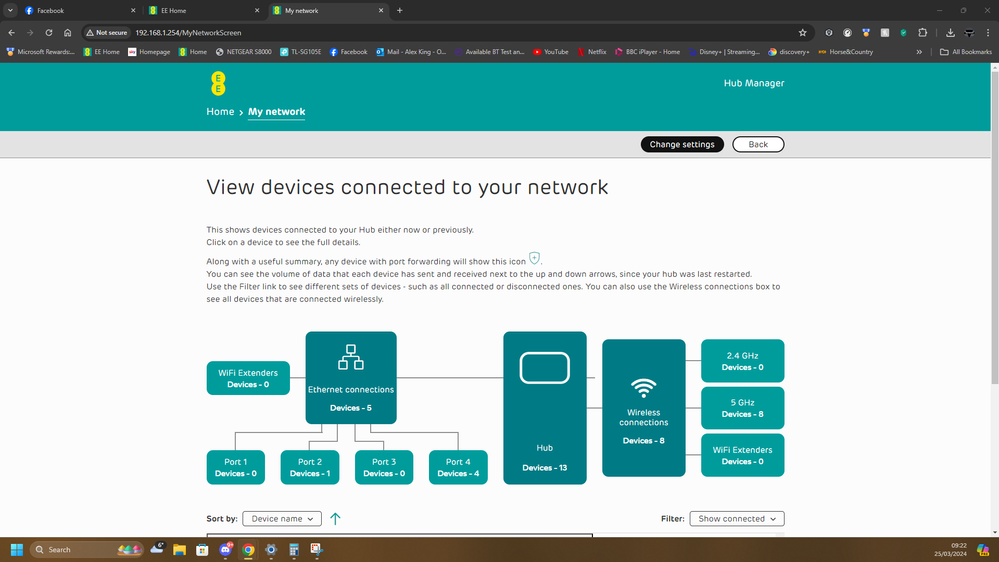Open the Disney+ bookmark
Image resolution: width=999 pixels, height=562 pixels.
(x=724, y=52)
